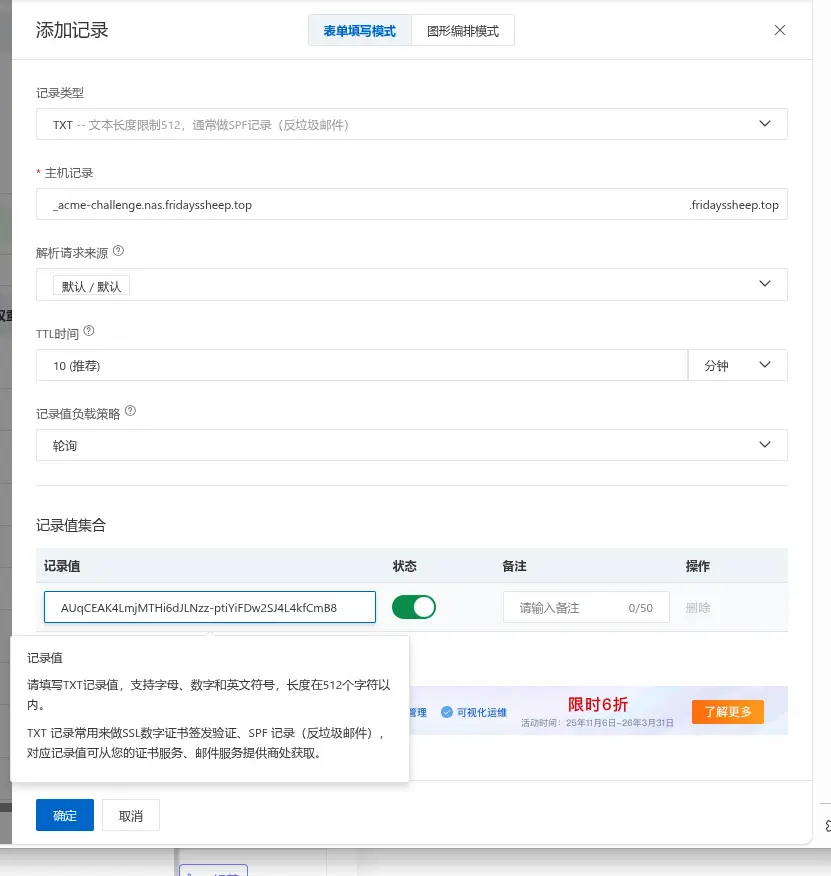Switch to 图形编排模式 tab
The width and height of the screenshot is (831, 876).
[462, 30]
